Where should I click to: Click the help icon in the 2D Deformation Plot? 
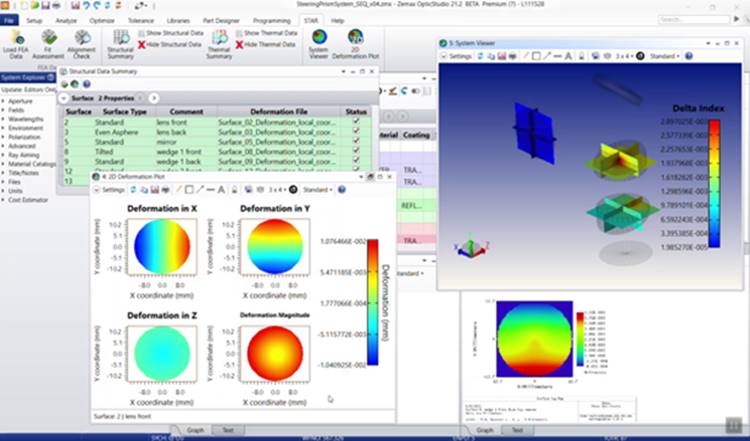[342, 190]
